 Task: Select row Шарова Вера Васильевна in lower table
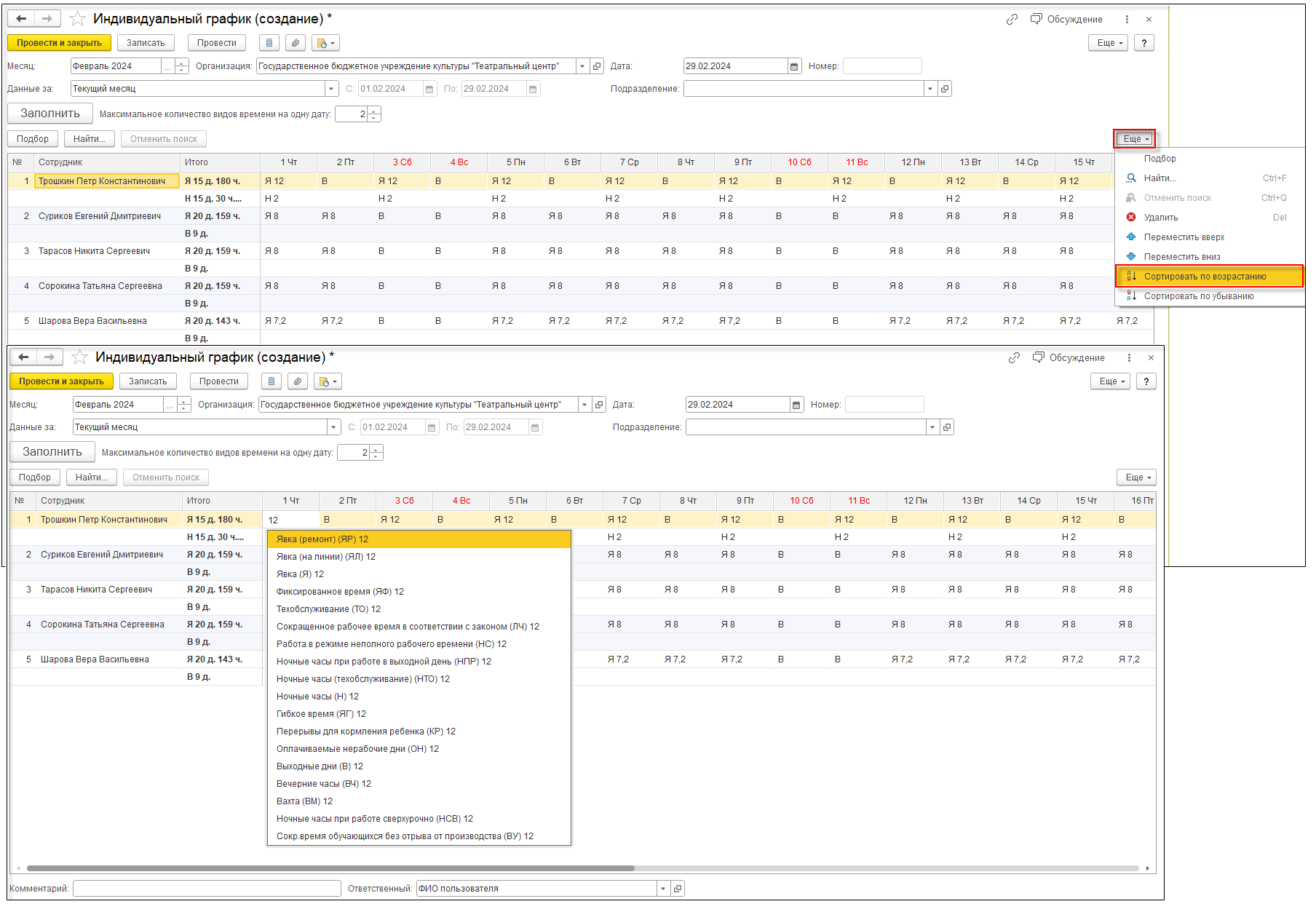coord(95,659)
